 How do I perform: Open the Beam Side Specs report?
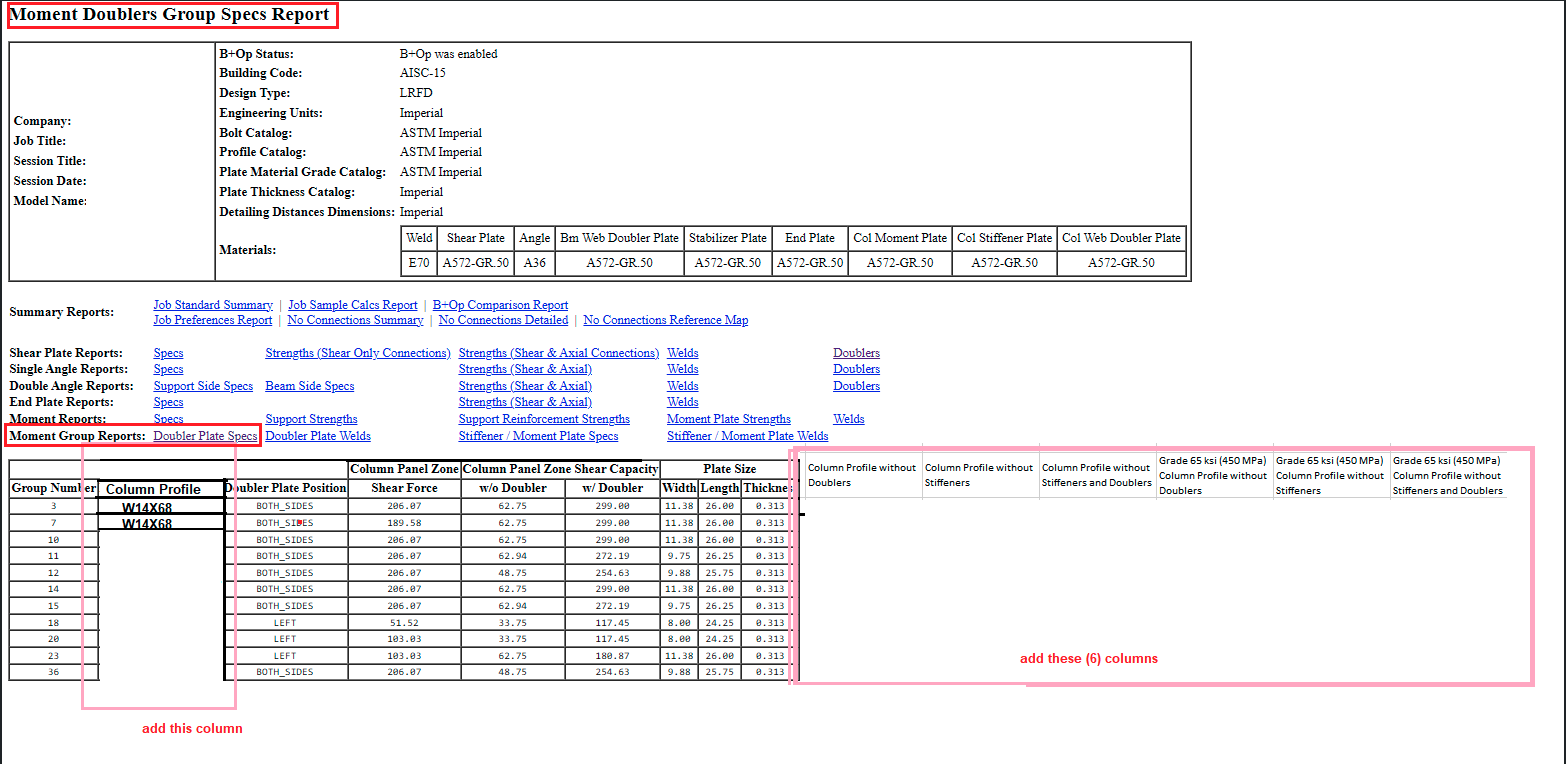pos(309,386)
